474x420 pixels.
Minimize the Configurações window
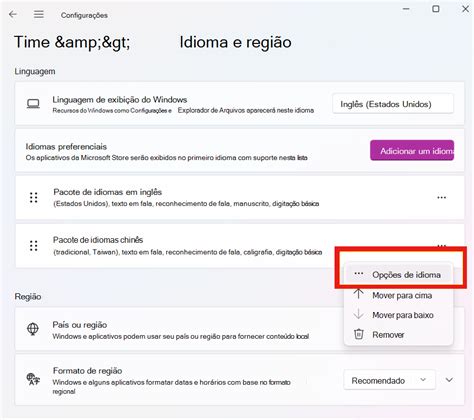[406, 9]
